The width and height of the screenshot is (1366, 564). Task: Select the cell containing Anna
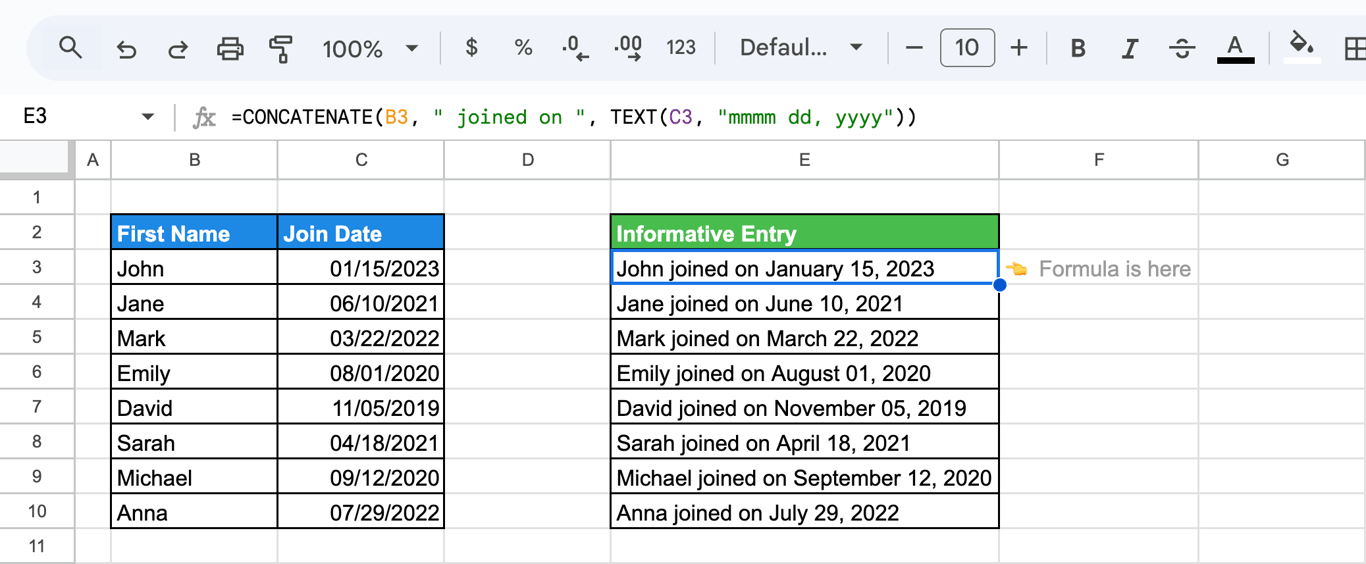(194, 512)
